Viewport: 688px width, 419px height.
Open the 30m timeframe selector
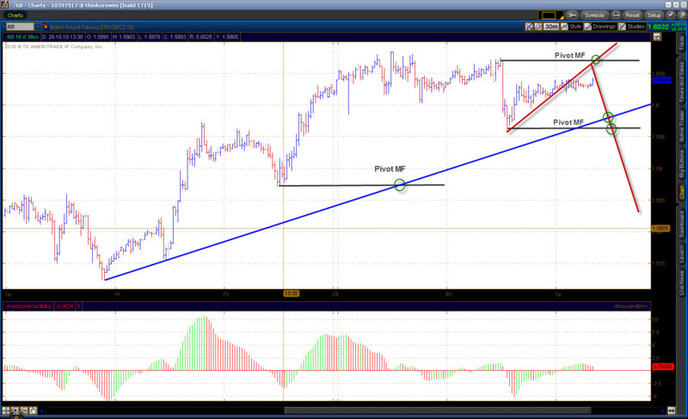[x=551, y=27]
